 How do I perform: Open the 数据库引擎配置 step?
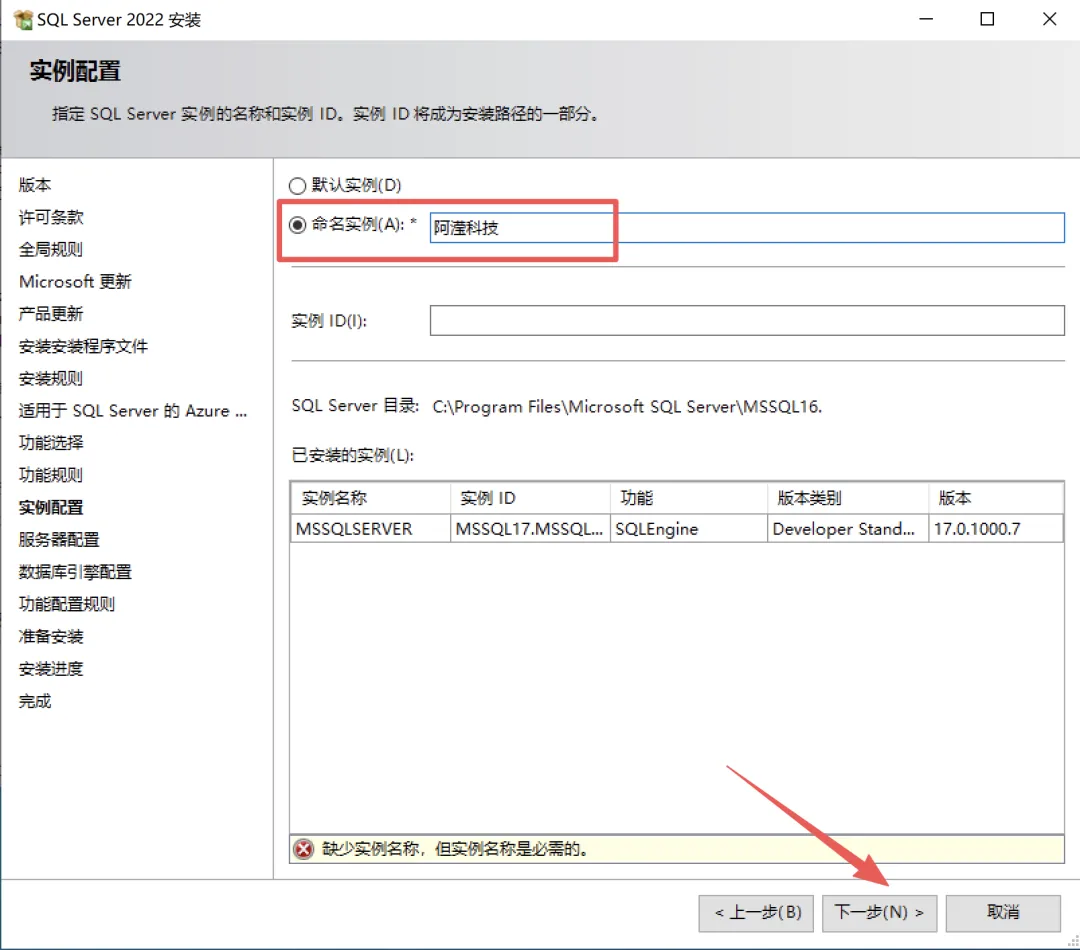[x=75, y=572]
